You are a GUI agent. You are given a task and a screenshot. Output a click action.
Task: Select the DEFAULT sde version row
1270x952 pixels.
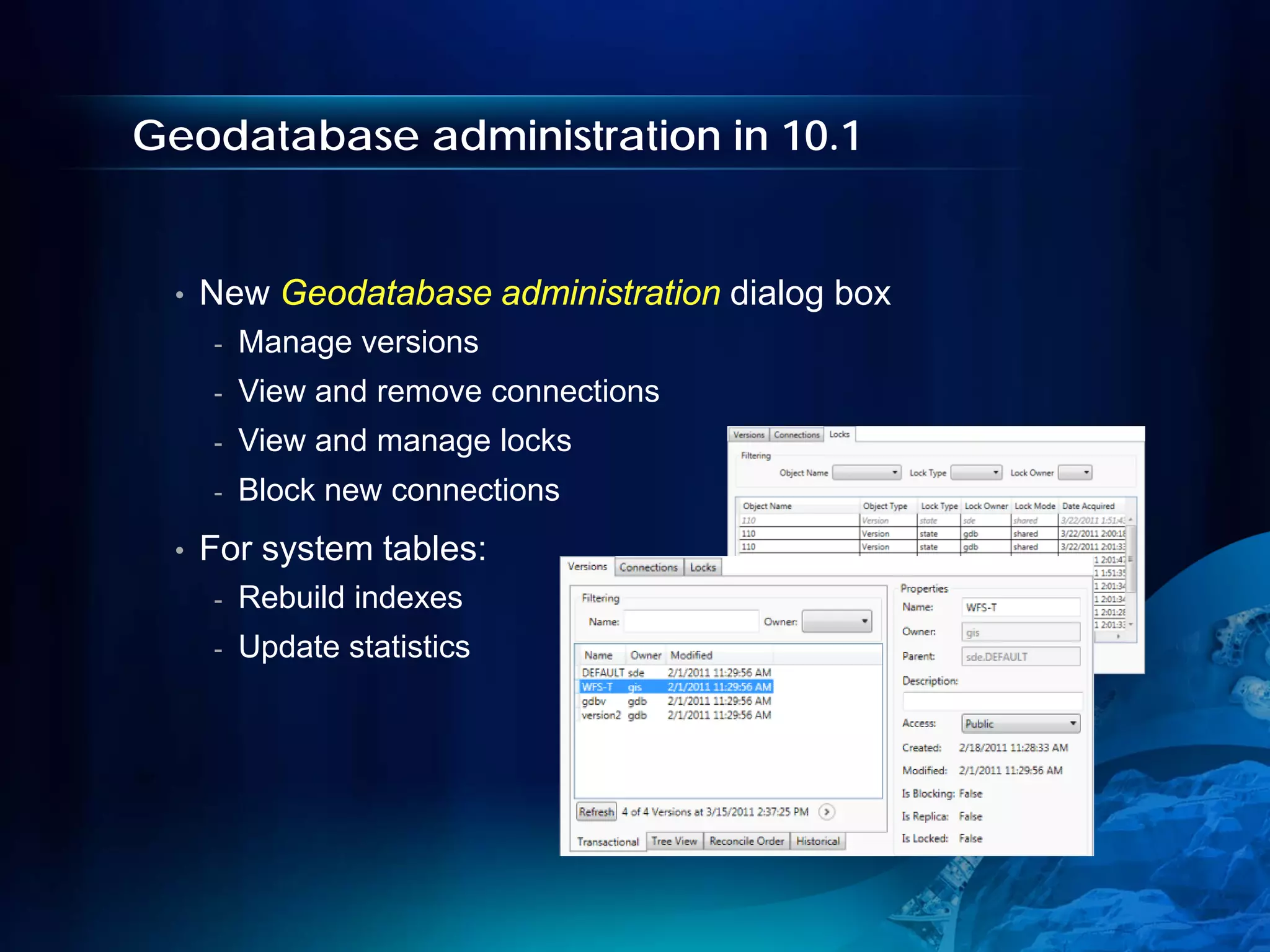[x=676, y=672]
